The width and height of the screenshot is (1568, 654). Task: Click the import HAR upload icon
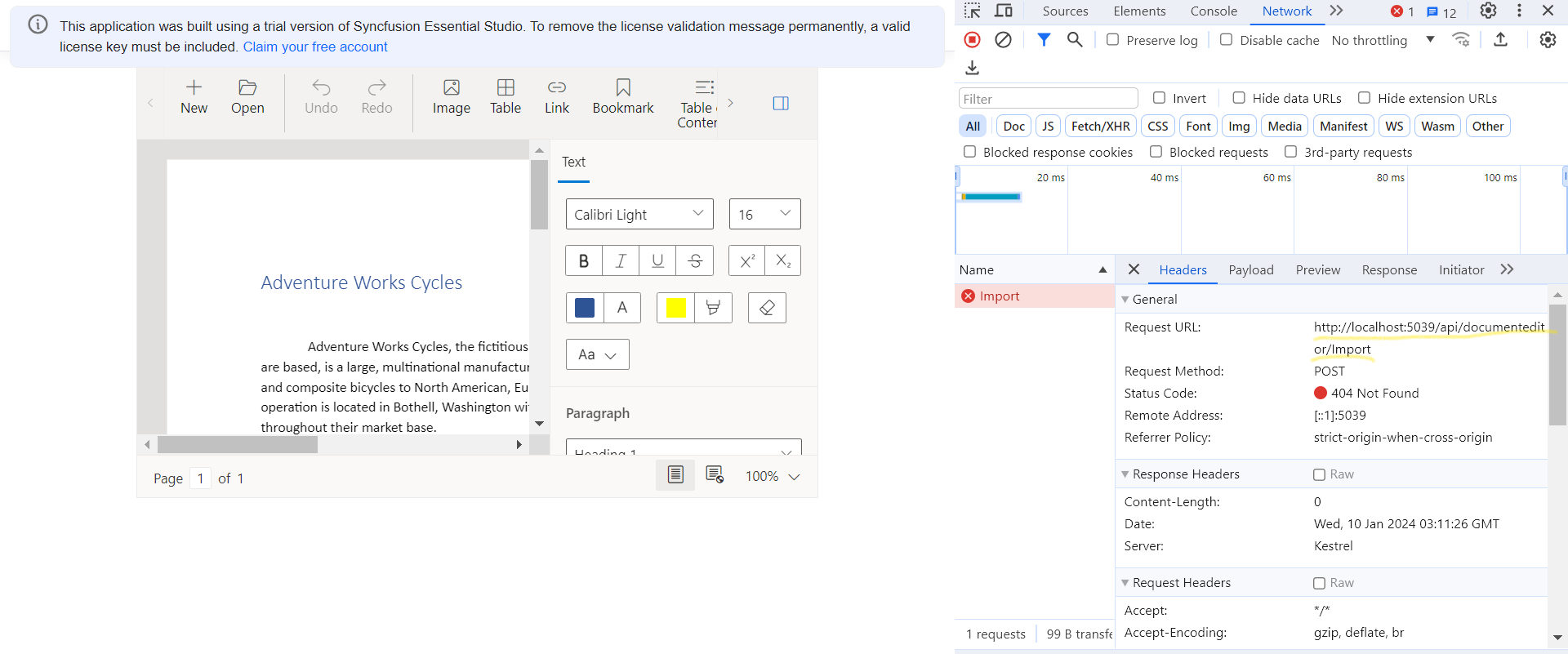[x=1500, y=39]
